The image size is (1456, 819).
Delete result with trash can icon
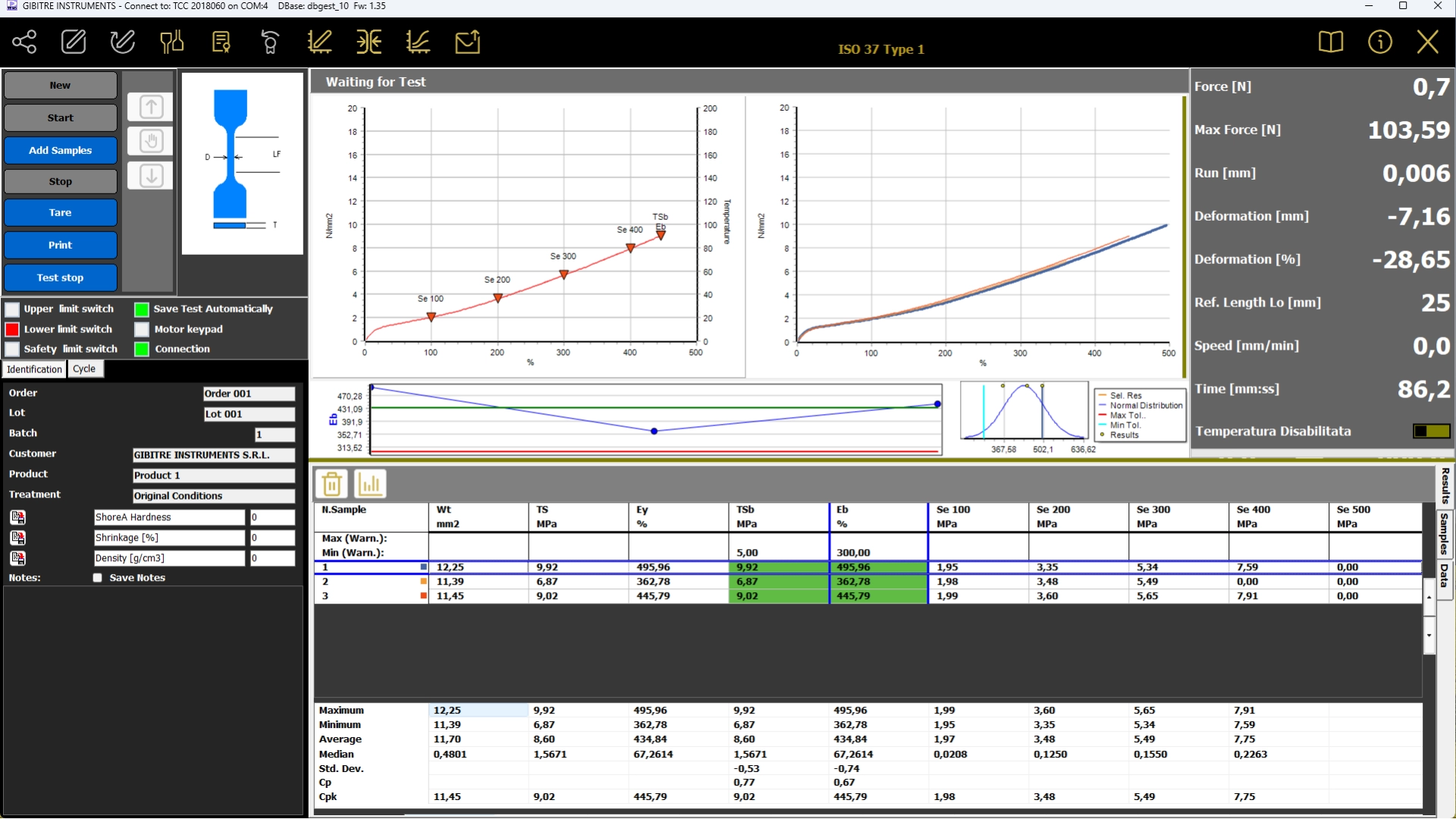[331, 484]
